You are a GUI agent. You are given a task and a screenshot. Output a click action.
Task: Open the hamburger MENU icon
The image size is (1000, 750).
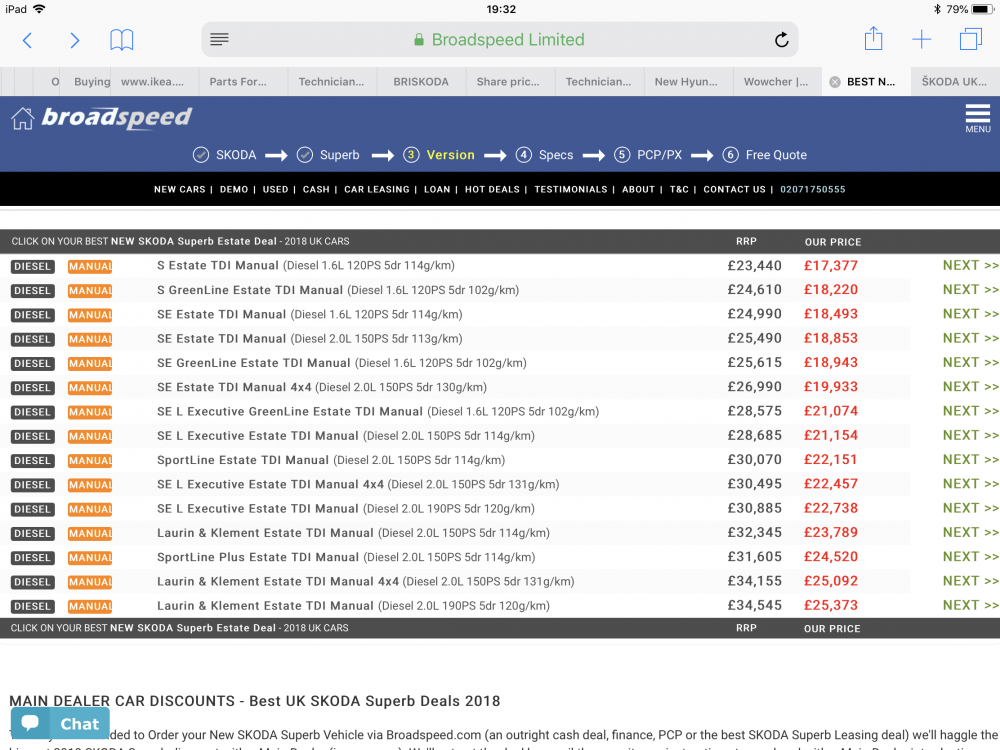977,118
